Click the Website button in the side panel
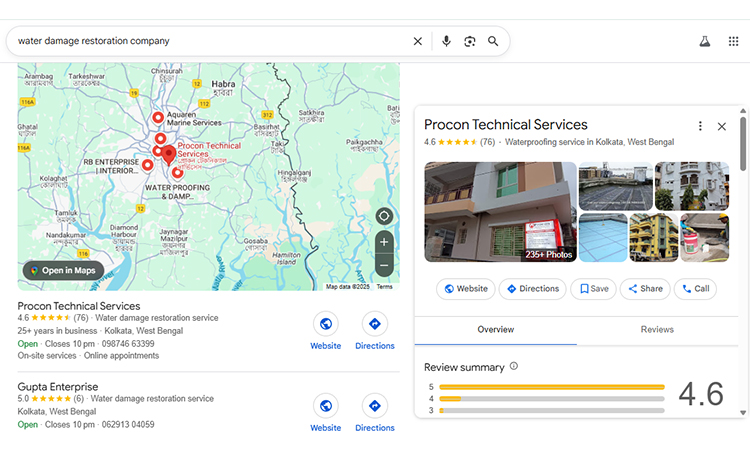The height and width of the screenshot is (450, 750). (x=465, y=289)
